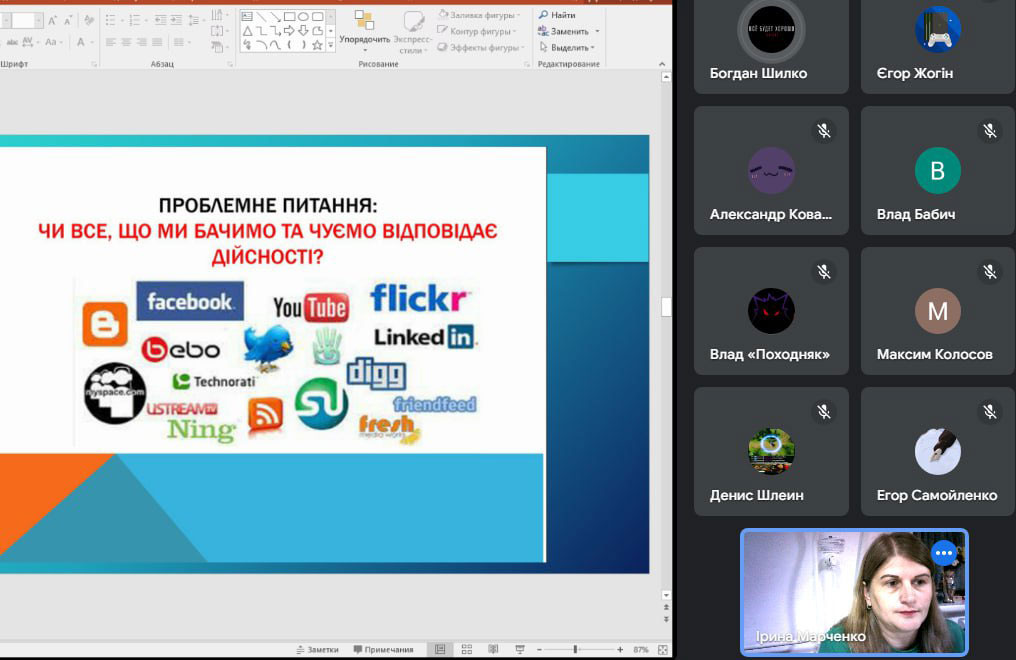This screenshot has width=1016, height=660.
Task: Open the Выделить select menu
Action: click(x=567, y=47)
